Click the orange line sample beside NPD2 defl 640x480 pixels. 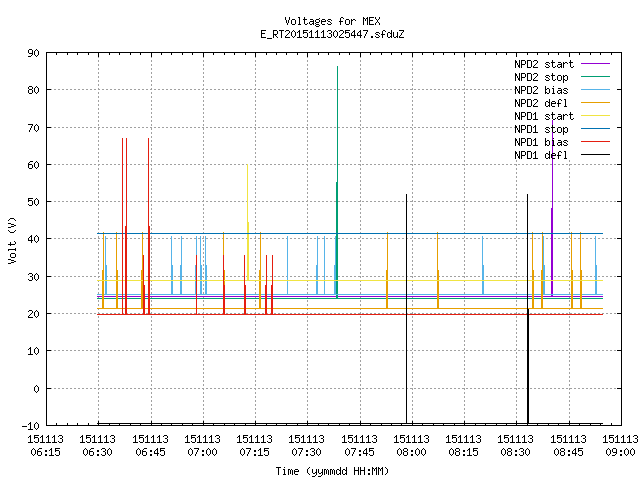595,103
